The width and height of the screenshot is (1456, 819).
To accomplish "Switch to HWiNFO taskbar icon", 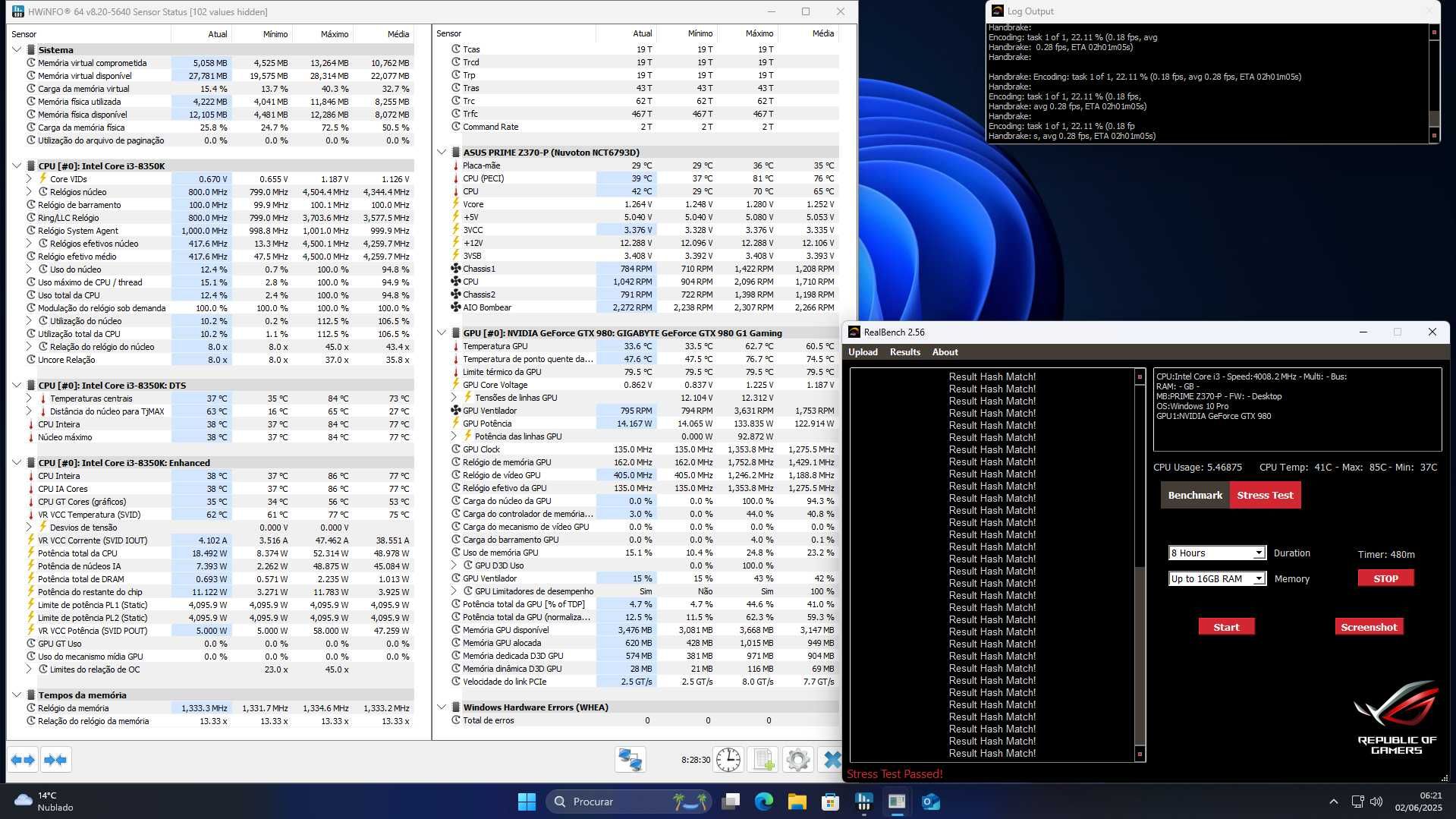I will click(864, 802).
